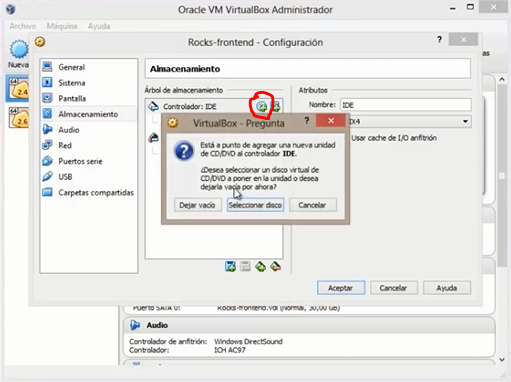
Task: Open the Sistema settings section
Action: click(88, 83)
